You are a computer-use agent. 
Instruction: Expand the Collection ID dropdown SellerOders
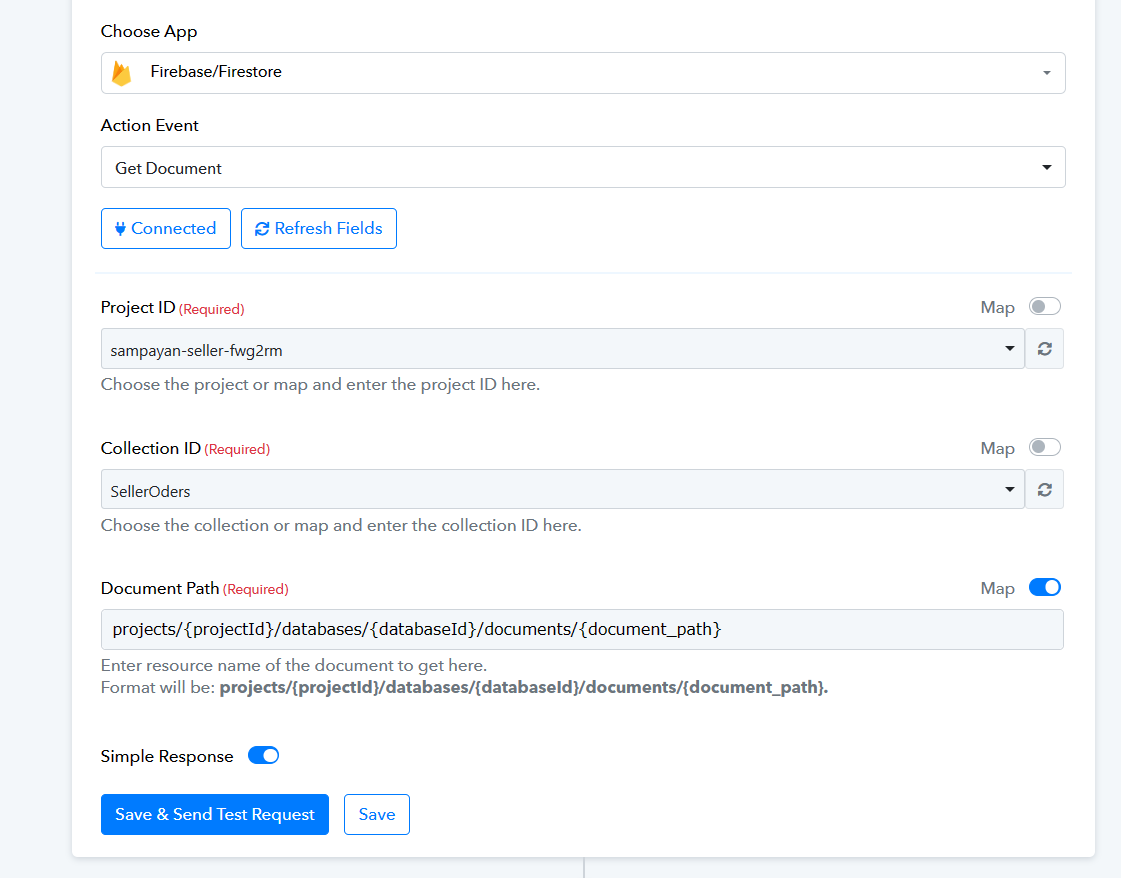point(563,490)
